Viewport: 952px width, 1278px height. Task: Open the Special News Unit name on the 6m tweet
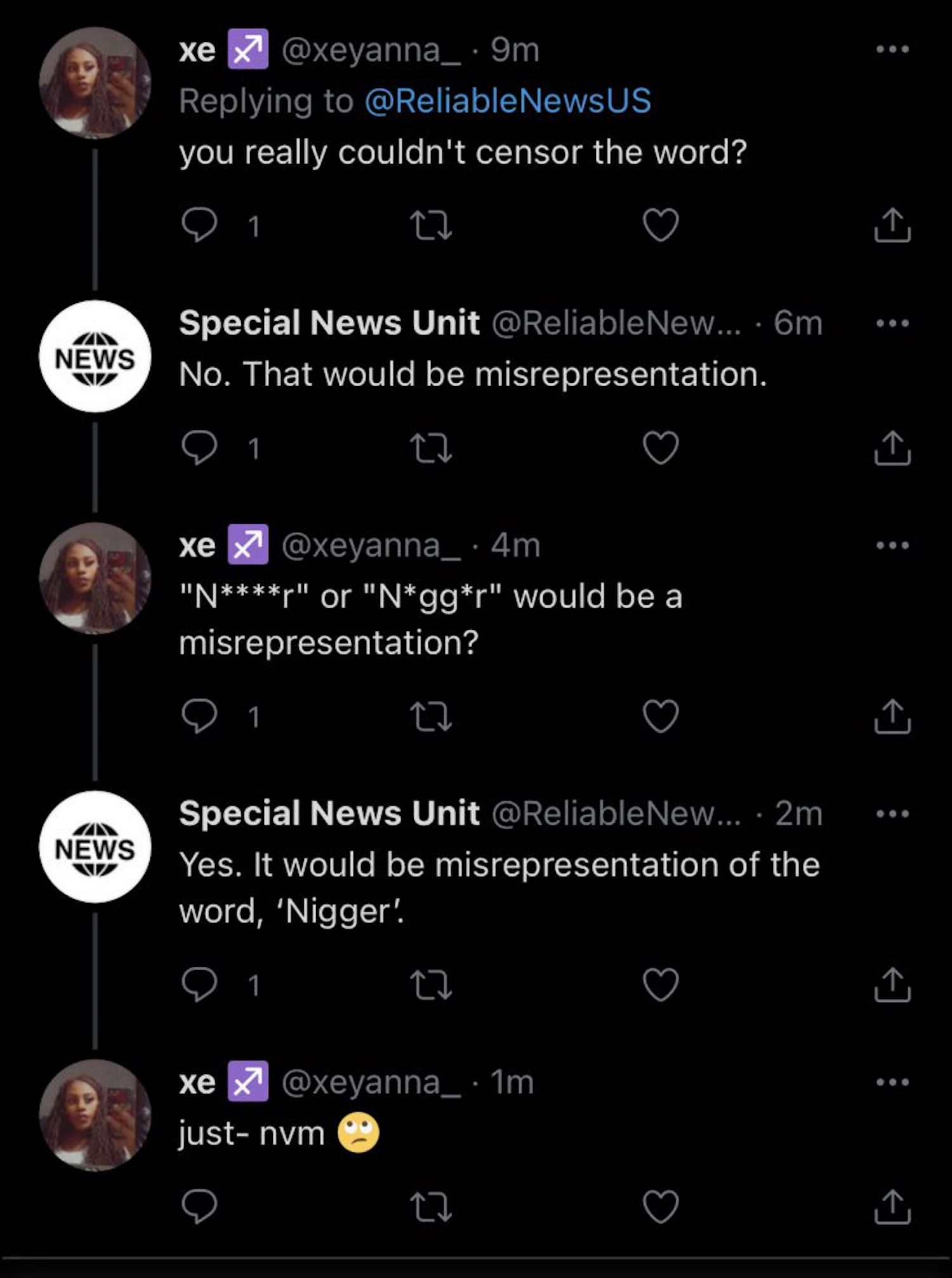[329, 323]
